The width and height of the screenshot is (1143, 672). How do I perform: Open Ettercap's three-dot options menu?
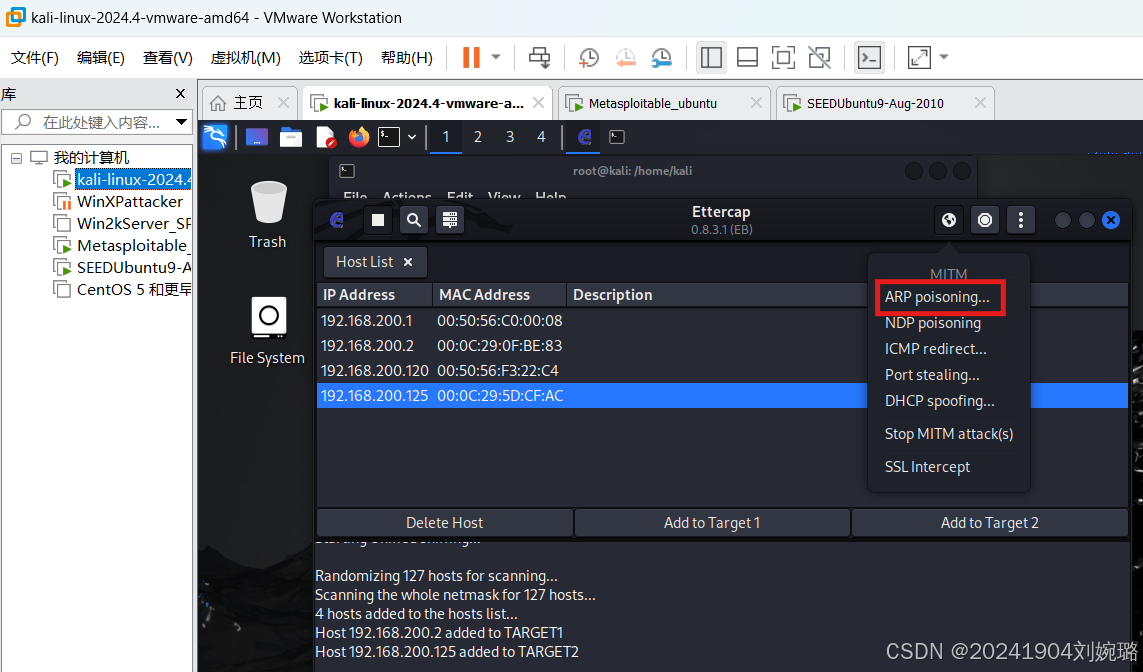pyautogui.click(x=1021, y=219)
